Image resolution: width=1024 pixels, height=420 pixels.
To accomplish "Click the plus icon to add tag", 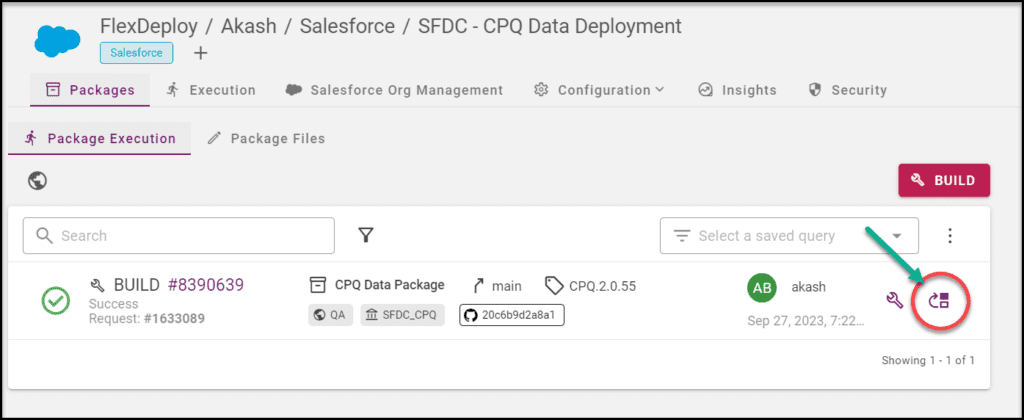I will point(201,54).
